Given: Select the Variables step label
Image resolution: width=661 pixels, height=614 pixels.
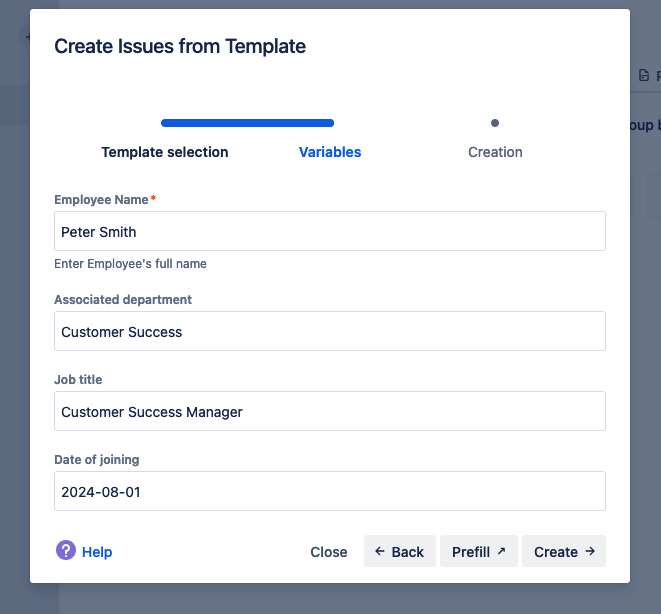Looking at the screenshot, I should tap(330, 152).
